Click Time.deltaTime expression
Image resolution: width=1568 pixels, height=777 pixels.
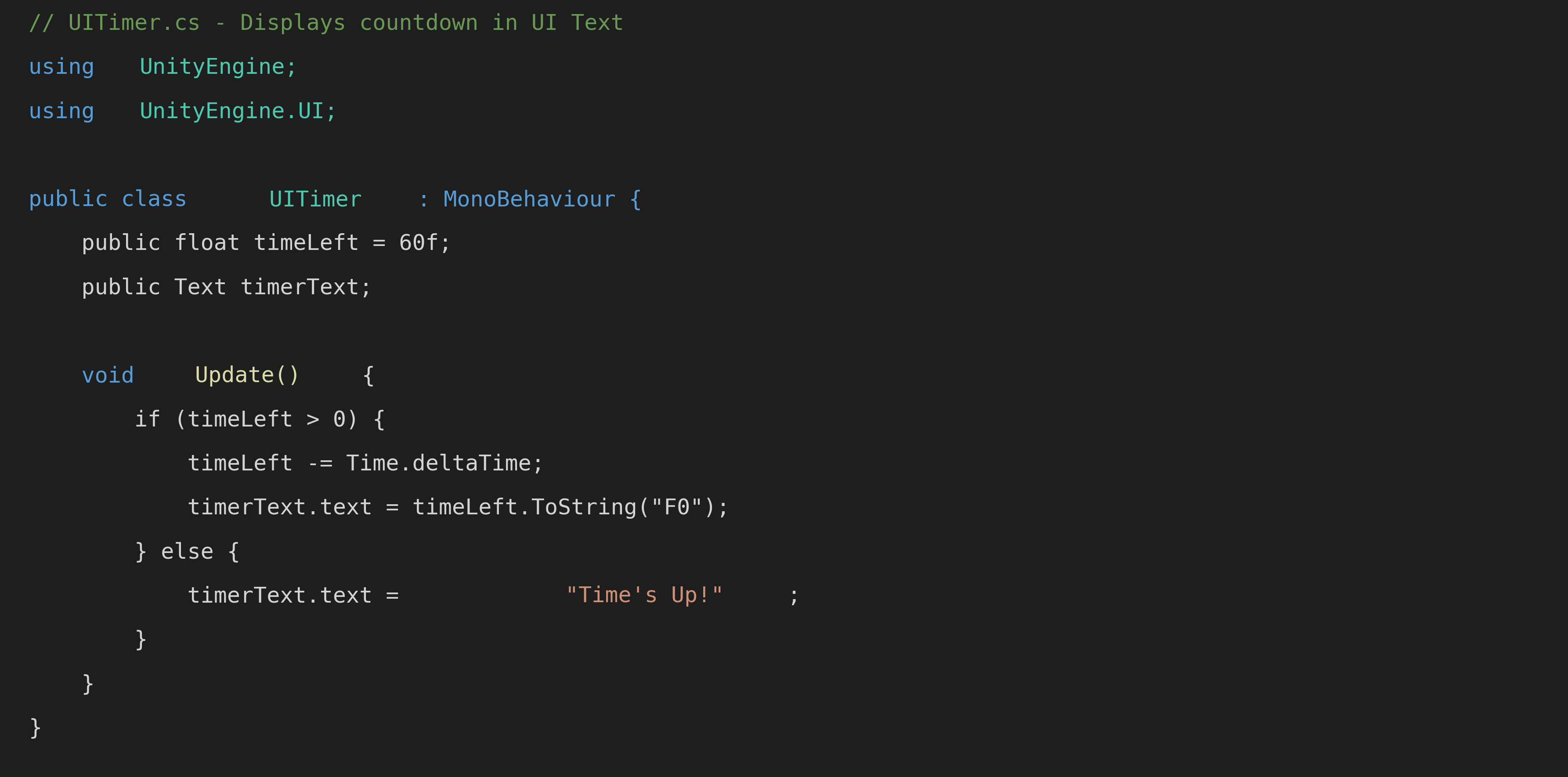coord(437,463)
